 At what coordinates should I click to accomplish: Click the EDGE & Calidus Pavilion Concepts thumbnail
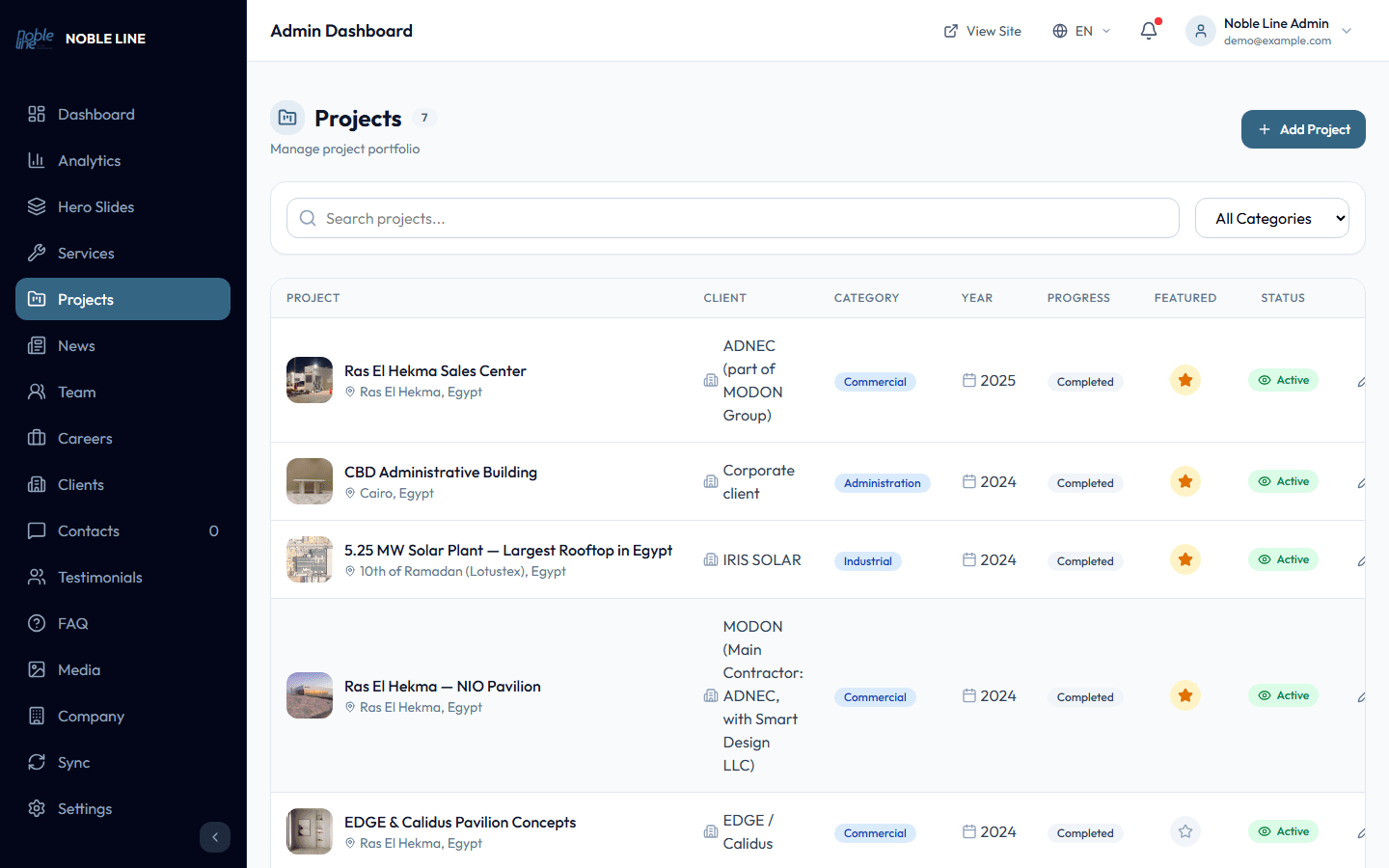tap(310, 831)
